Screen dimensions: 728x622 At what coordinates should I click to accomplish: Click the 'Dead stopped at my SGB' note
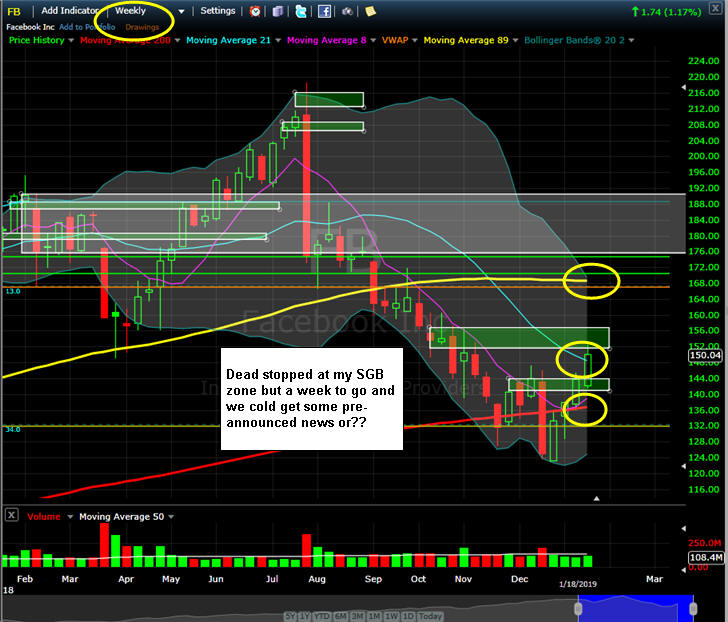point(312,399)
